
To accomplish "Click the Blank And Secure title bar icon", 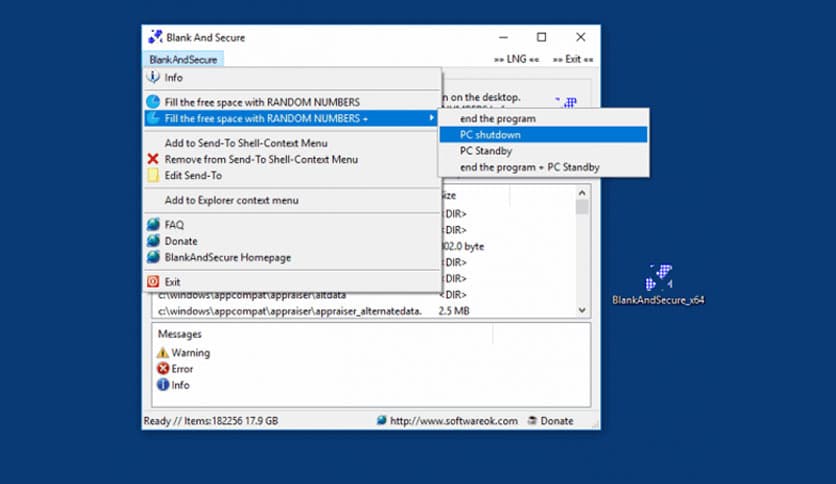I will click(x=155, y=37).
